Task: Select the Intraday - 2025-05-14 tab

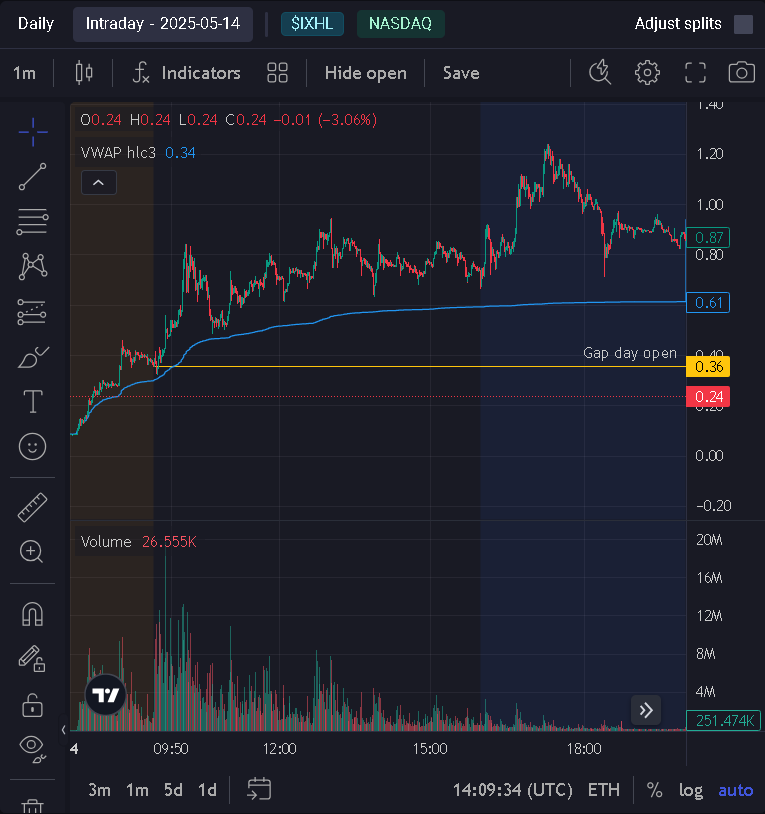Action: [163, 24]
